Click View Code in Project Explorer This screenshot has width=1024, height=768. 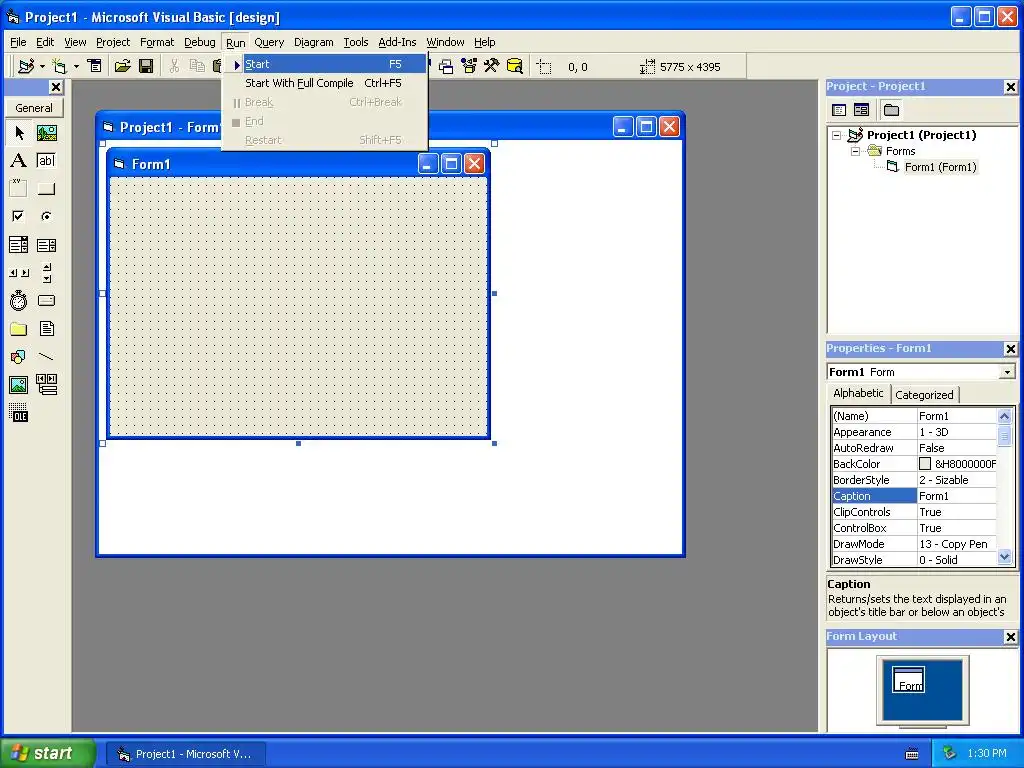839,110
